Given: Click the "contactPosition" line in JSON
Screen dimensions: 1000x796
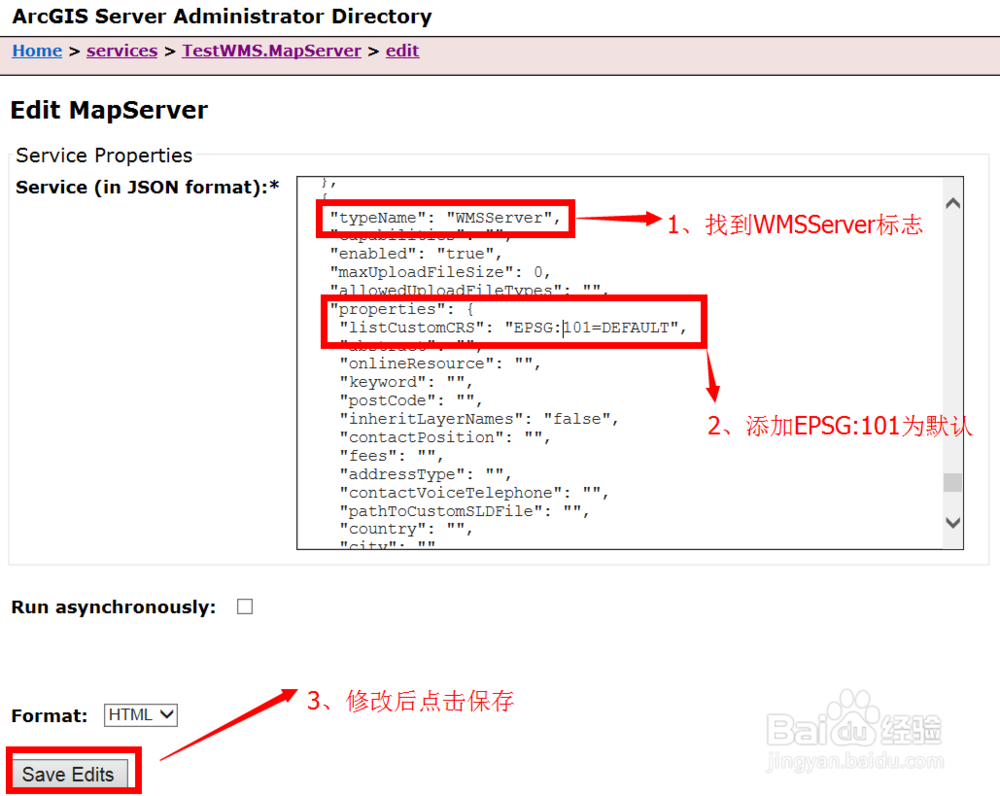Looking at the screenshot, I should [445, 438].
